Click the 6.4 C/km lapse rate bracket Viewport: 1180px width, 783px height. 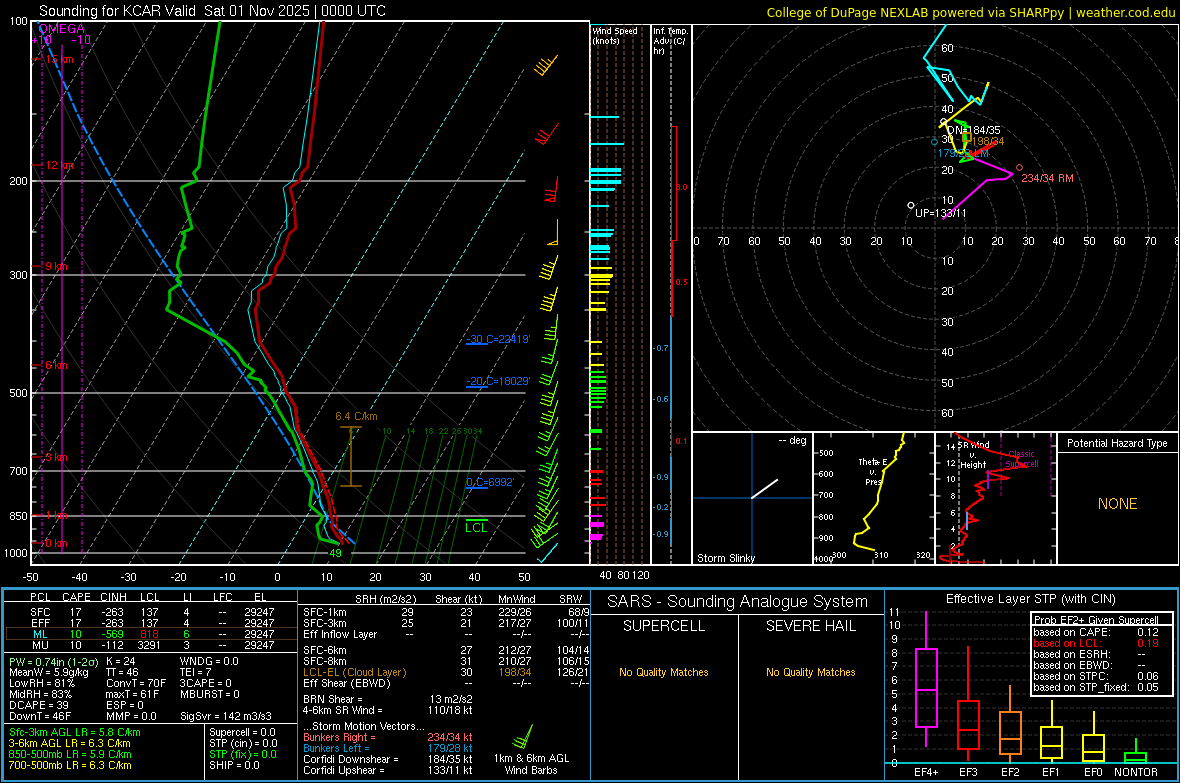[x=351, y=456]
